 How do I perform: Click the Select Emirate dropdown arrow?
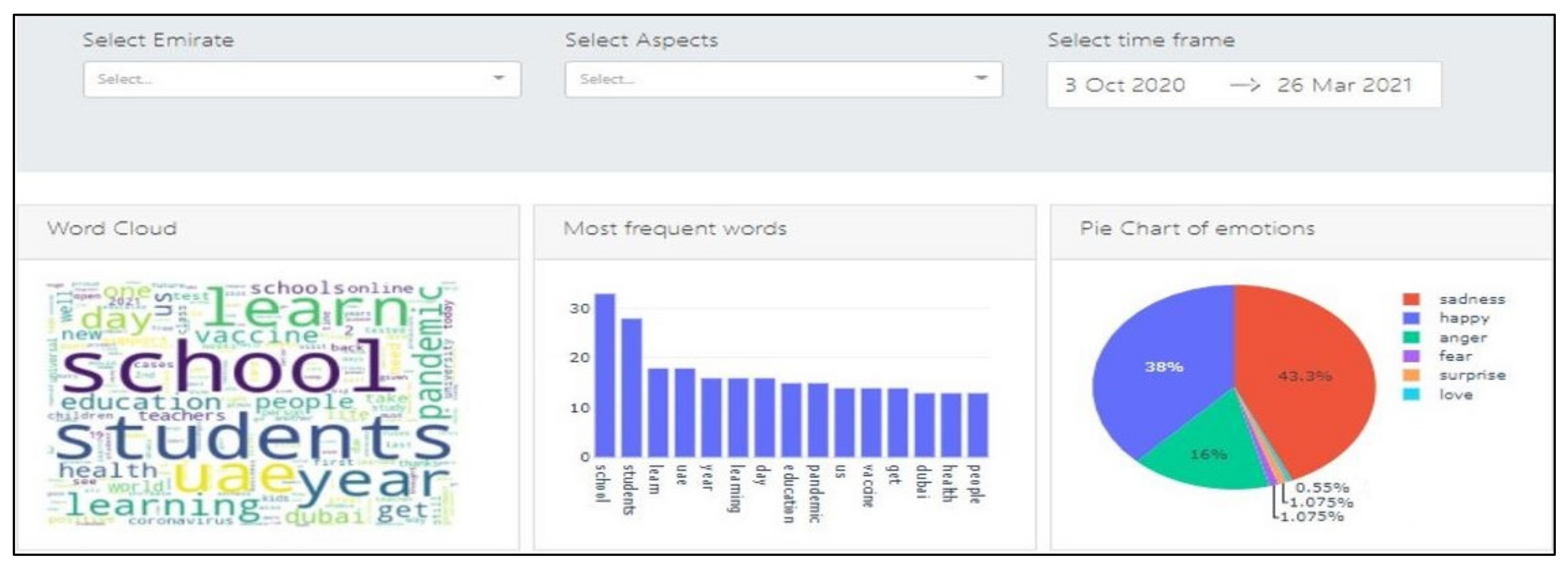click(x=499, y=78)
